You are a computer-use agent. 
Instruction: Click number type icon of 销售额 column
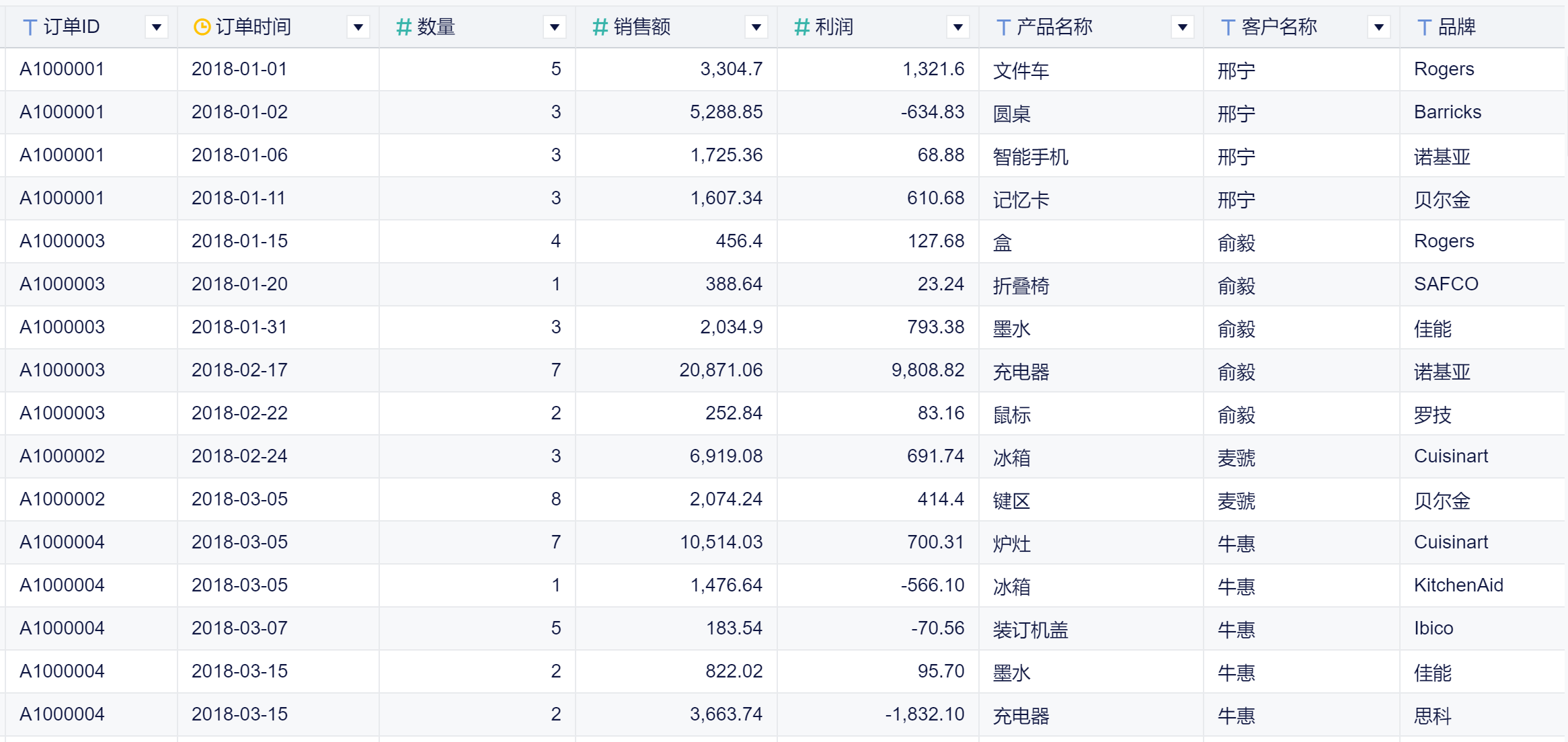tap(600, 28)
